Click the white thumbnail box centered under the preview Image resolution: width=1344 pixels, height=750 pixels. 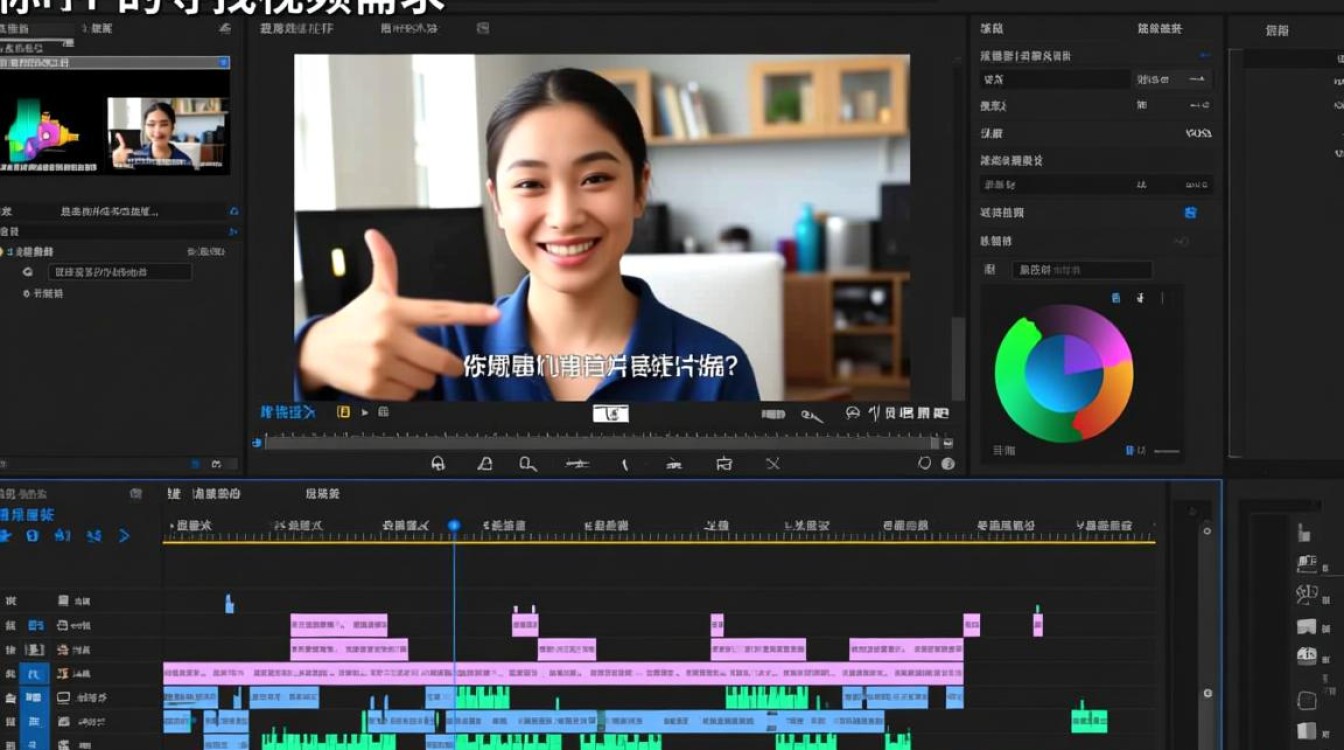610,413
